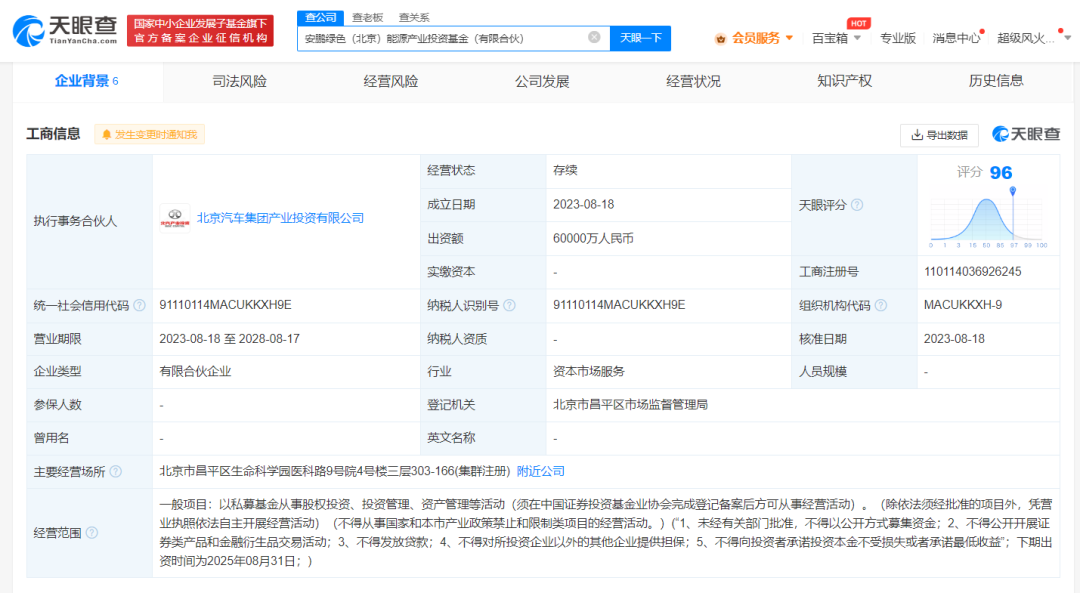
Task: Open 北京汽车集团产业投资有限公司 link
Action: [x=280, y=218]
